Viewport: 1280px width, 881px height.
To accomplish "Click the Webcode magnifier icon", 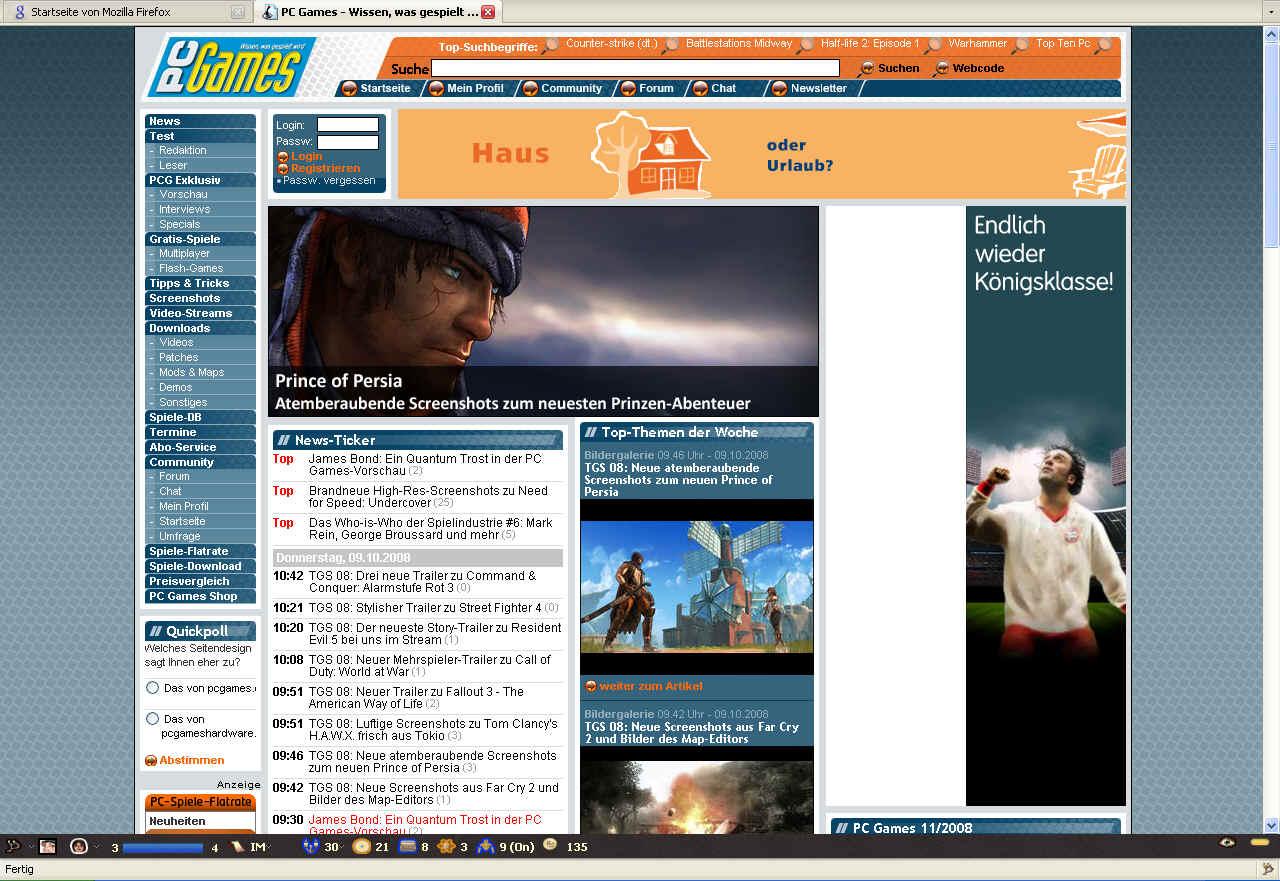I will click(941, 69).
